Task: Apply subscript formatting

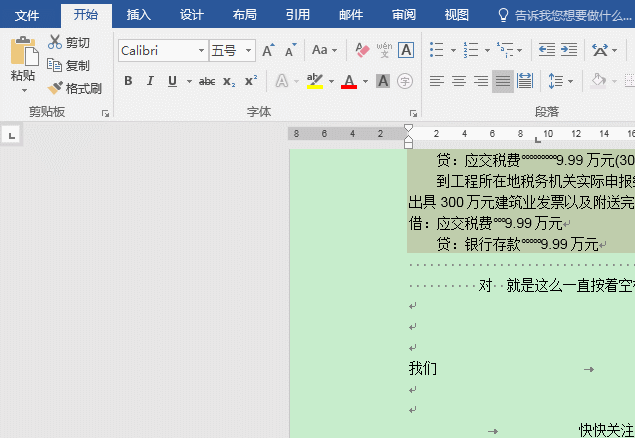Action: [229, 81]
